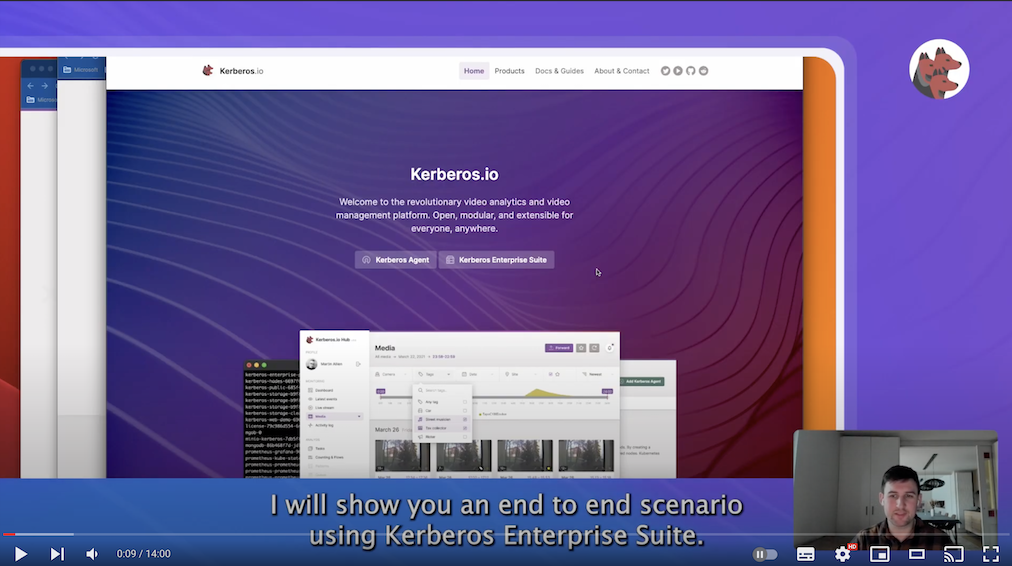Enable miniplayer mode
The image size is (1012, 566).
[880, 554]
